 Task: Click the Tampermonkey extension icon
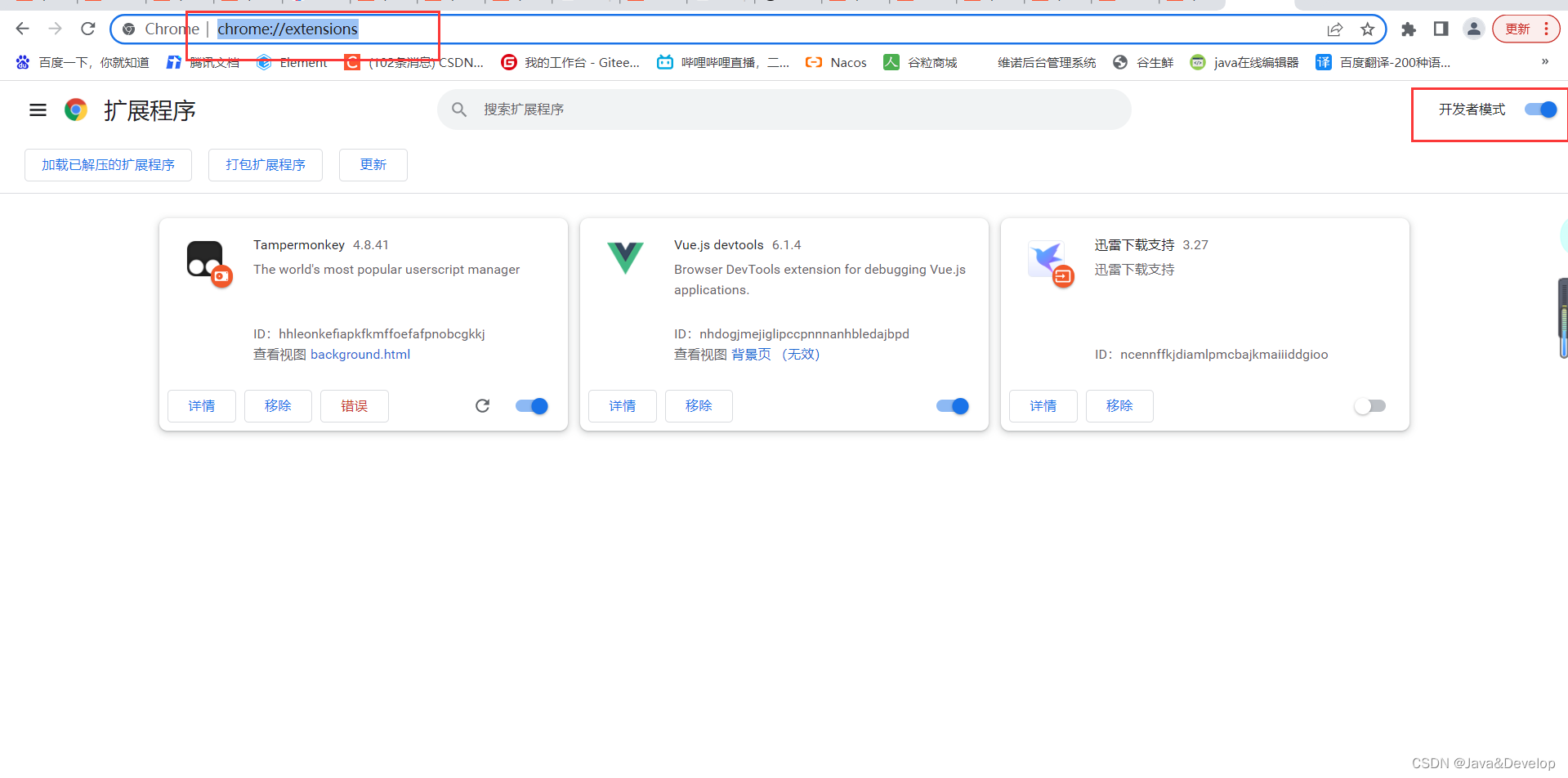[x=209, y=263]
